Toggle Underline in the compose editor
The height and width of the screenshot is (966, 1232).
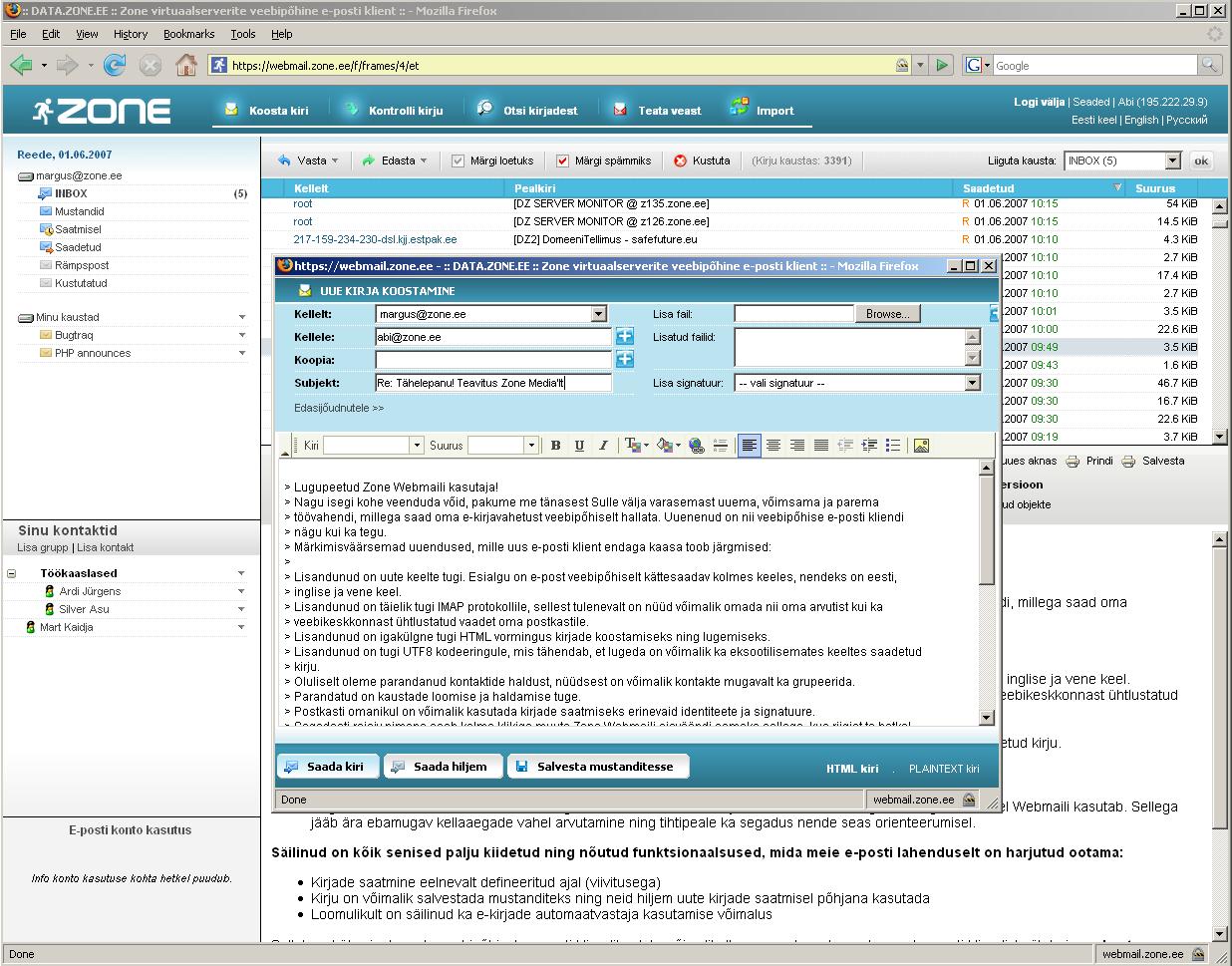tap(579, 446)
